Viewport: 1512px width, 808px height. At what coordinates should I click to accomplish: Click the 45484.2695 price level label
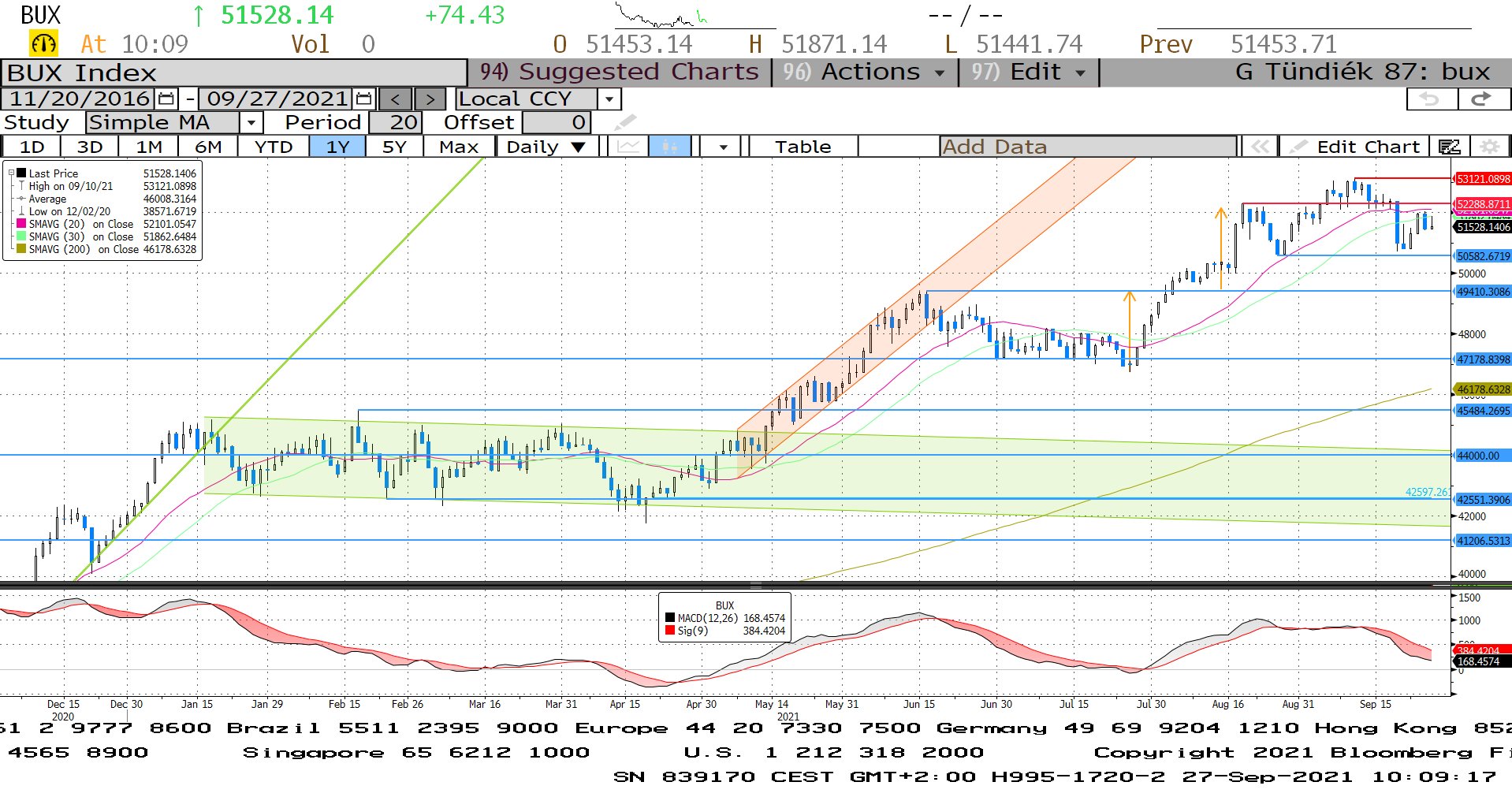click(1482, 411)
